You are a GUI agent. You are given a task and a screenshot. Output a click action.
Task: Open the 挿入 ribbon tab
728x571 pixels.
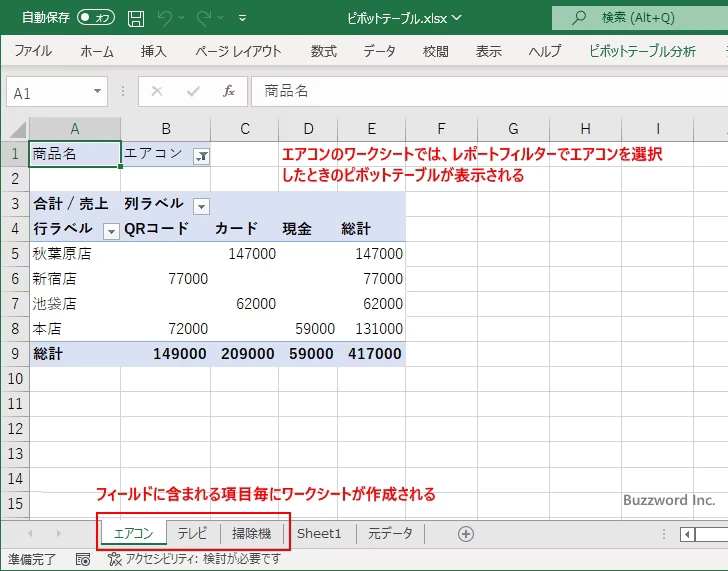tap(154, 51)
